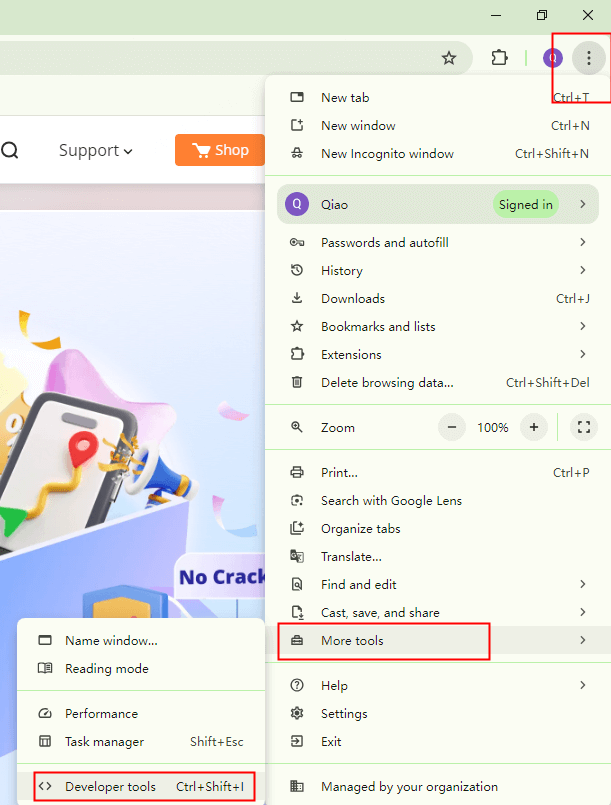Open the Extensions puzzle icon in toolbar
Screen dimensions: 611x805
[x=499, y=58]
